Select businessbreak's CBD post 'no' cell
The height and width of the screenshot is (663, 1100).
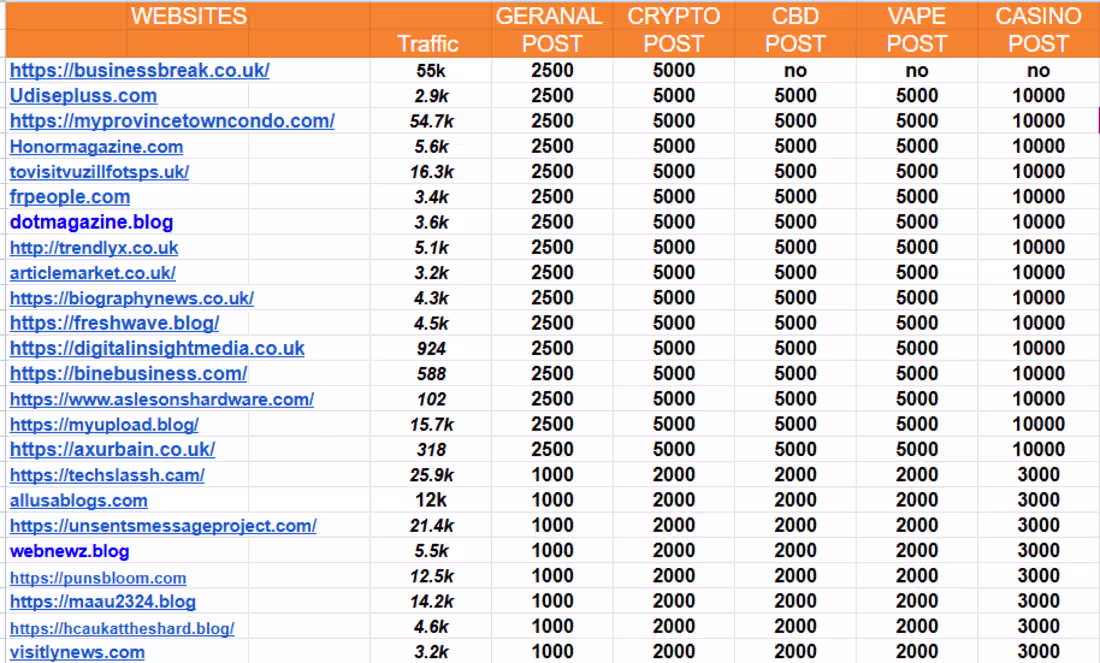[795, 70]
